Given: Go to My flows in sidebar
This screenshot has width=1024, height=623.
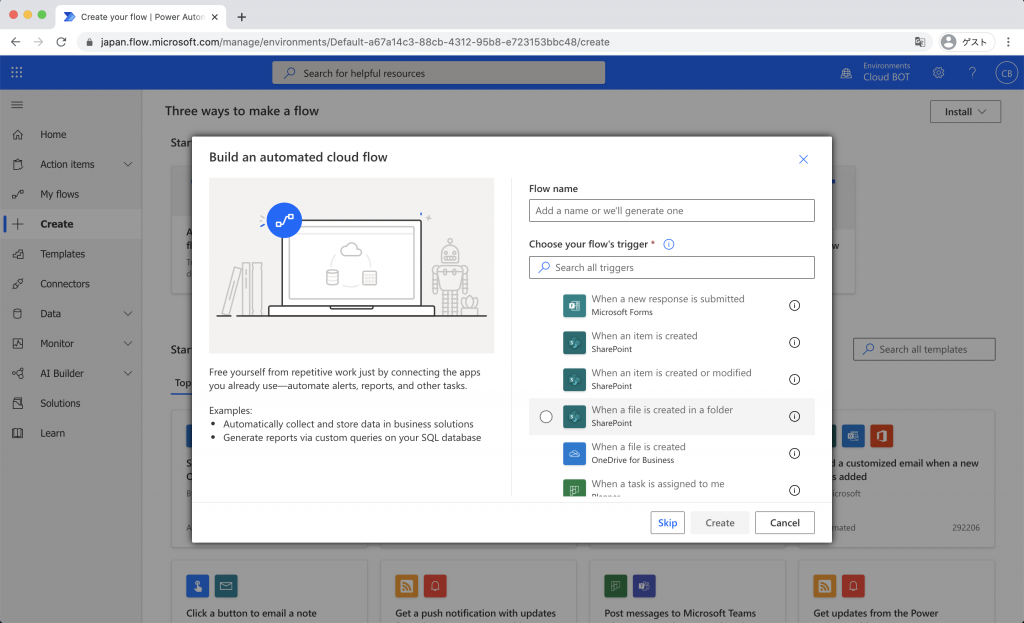Looking at the screenshot, I should click(71, 194).
